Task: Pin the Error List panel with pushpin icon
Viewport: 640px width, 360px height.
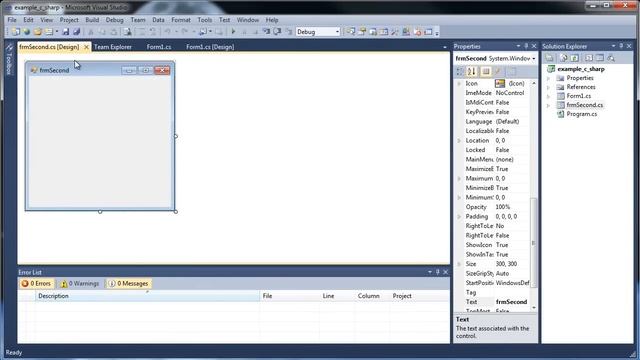Action: click(438, 272)
